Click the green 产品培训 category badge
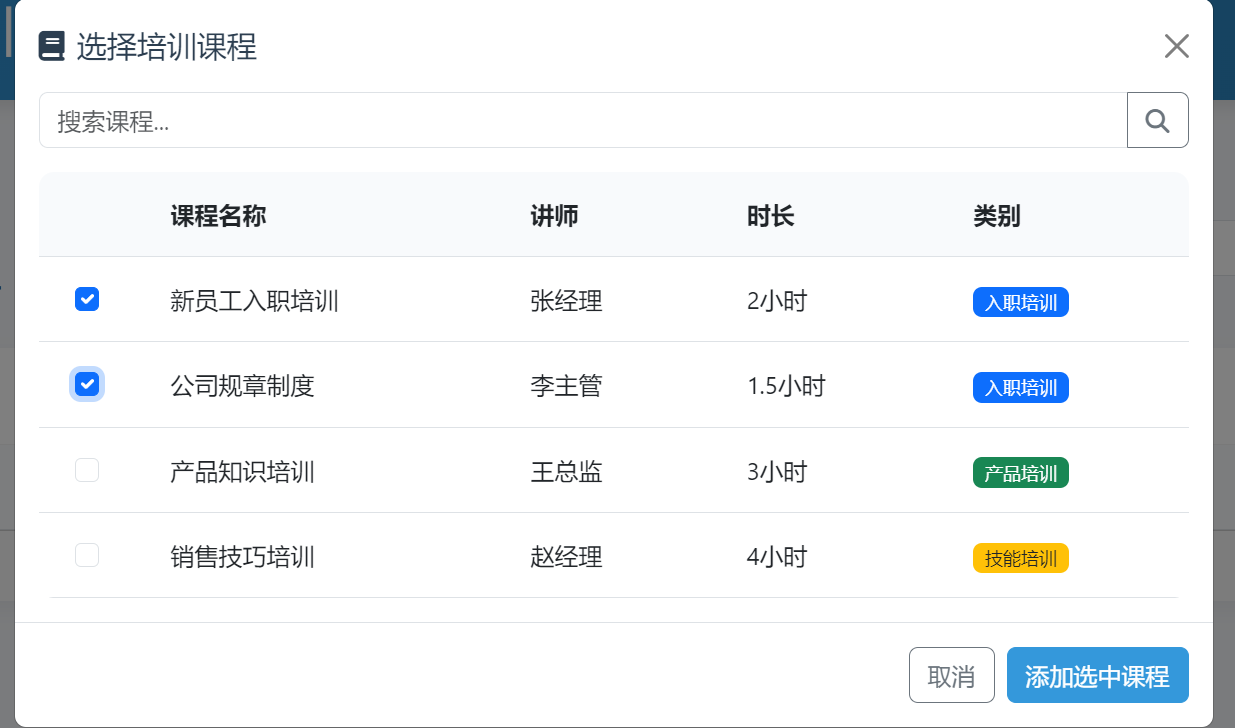1235x728 pixels. pos(1020,473)
